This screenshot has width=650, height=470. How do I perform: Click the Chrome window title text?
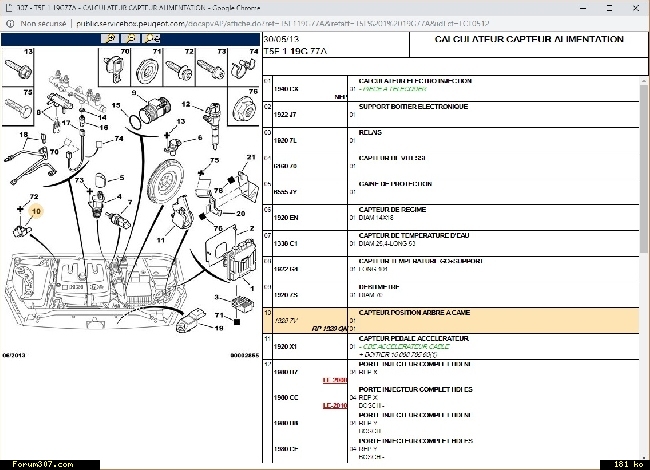[138, 8]
